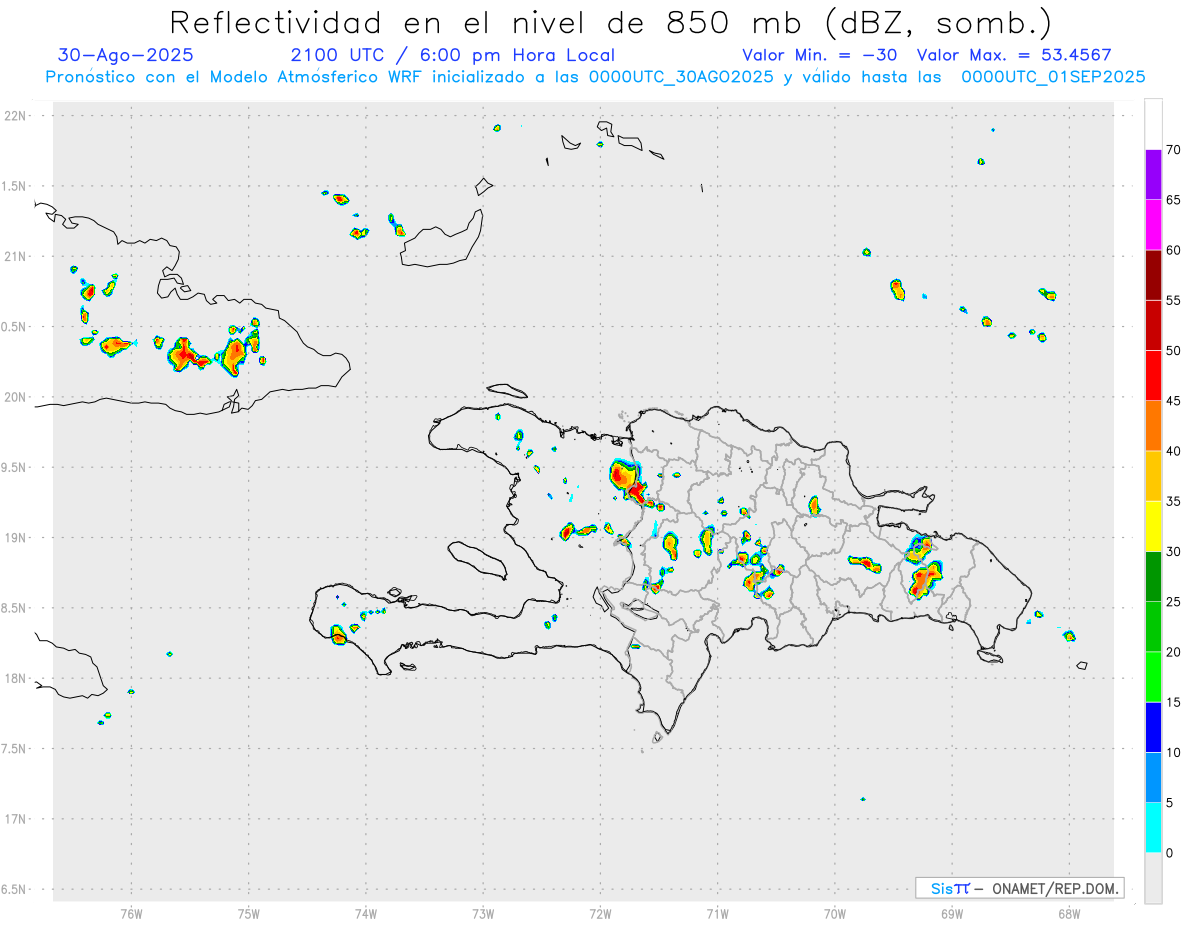Click the '71W' longitude axis label
1200x927 pixels.
click(x=717, y=913)
